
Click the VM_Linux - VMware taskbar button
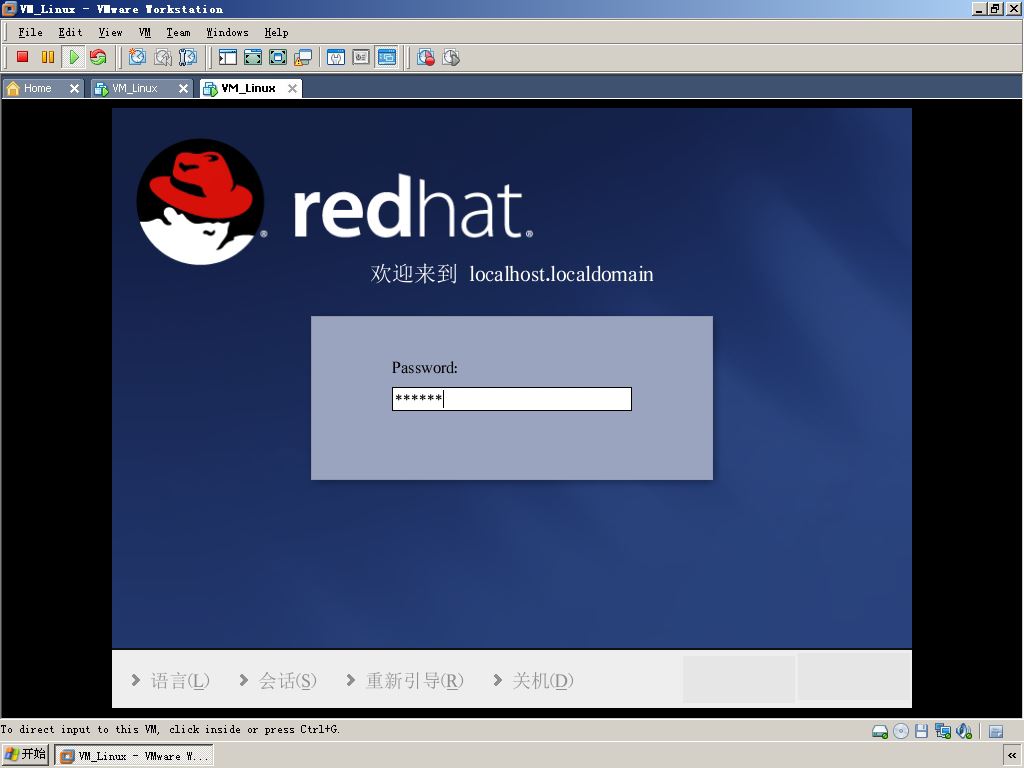[134, 756]
